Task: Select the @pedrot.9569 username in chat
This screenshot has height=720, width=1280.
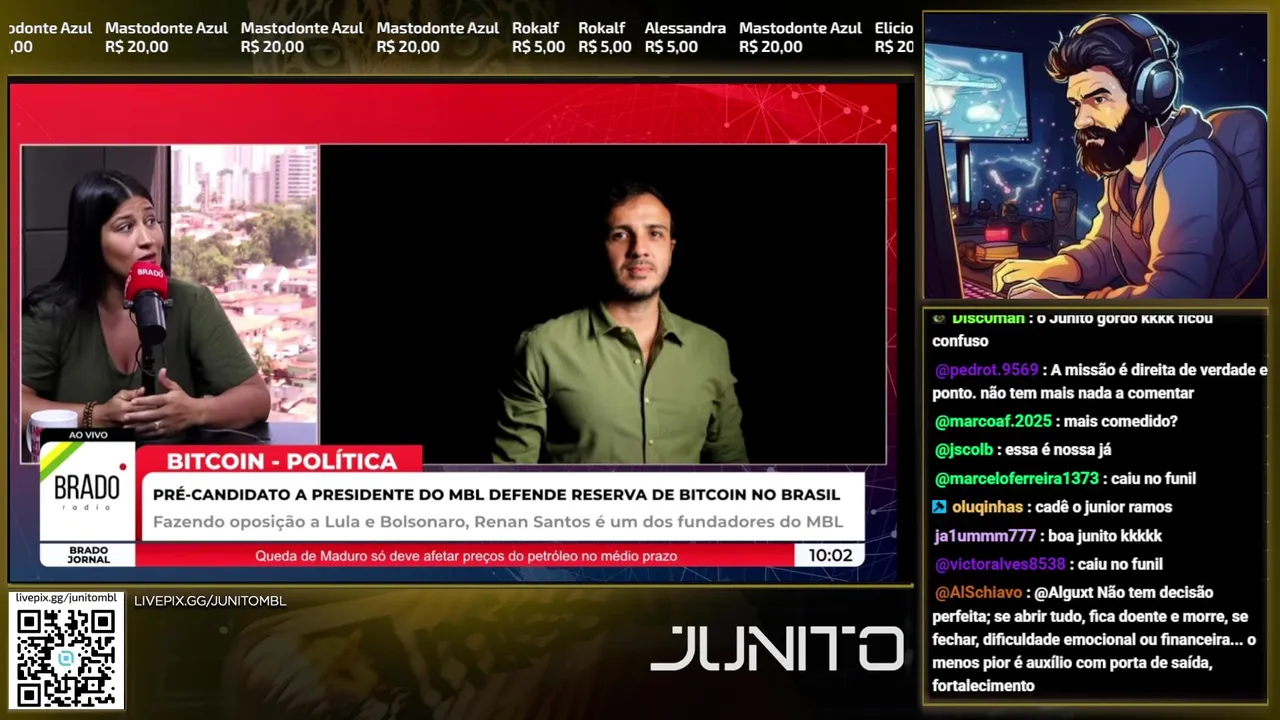Action: pos(986,370)
